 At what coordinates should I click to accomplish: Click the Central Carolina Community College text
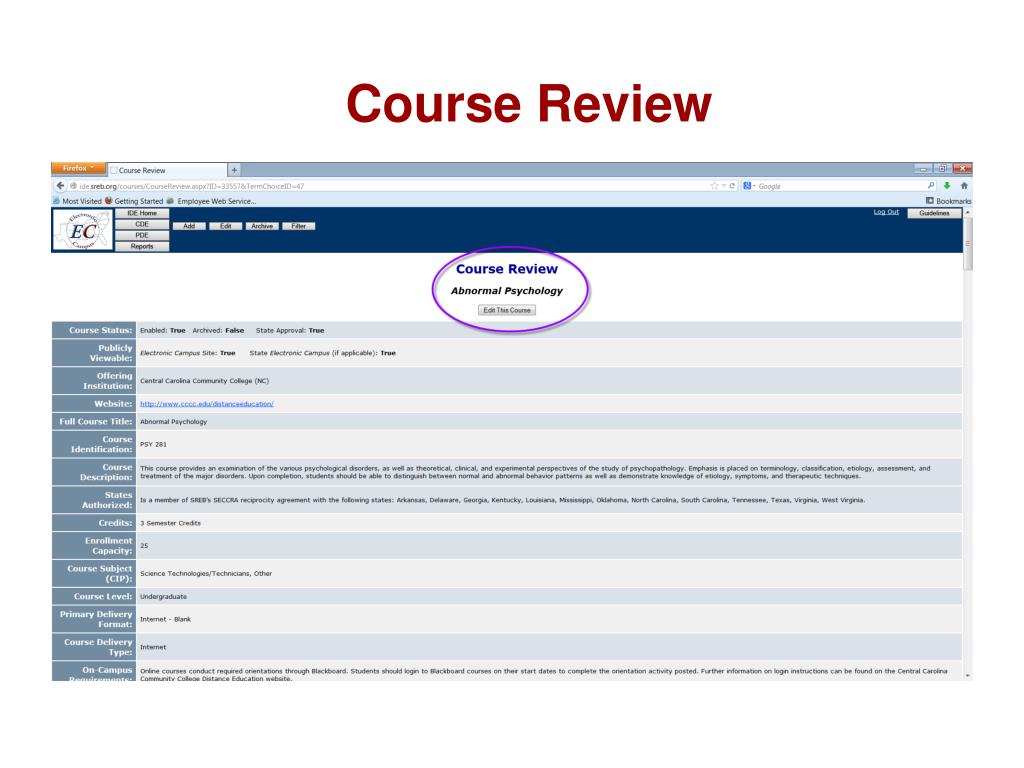[204, 381]
